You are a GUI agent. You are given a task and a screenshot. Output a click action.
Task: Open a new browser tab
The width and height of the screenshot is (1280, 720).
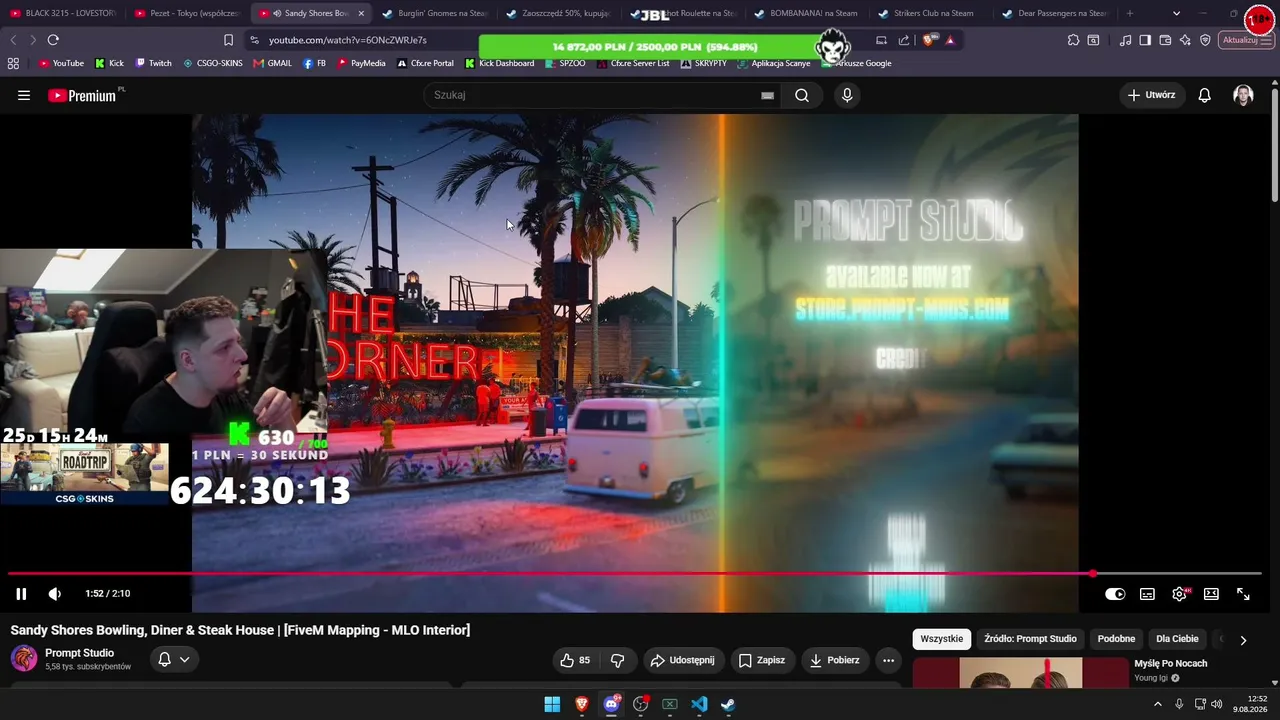point(1130,14)
